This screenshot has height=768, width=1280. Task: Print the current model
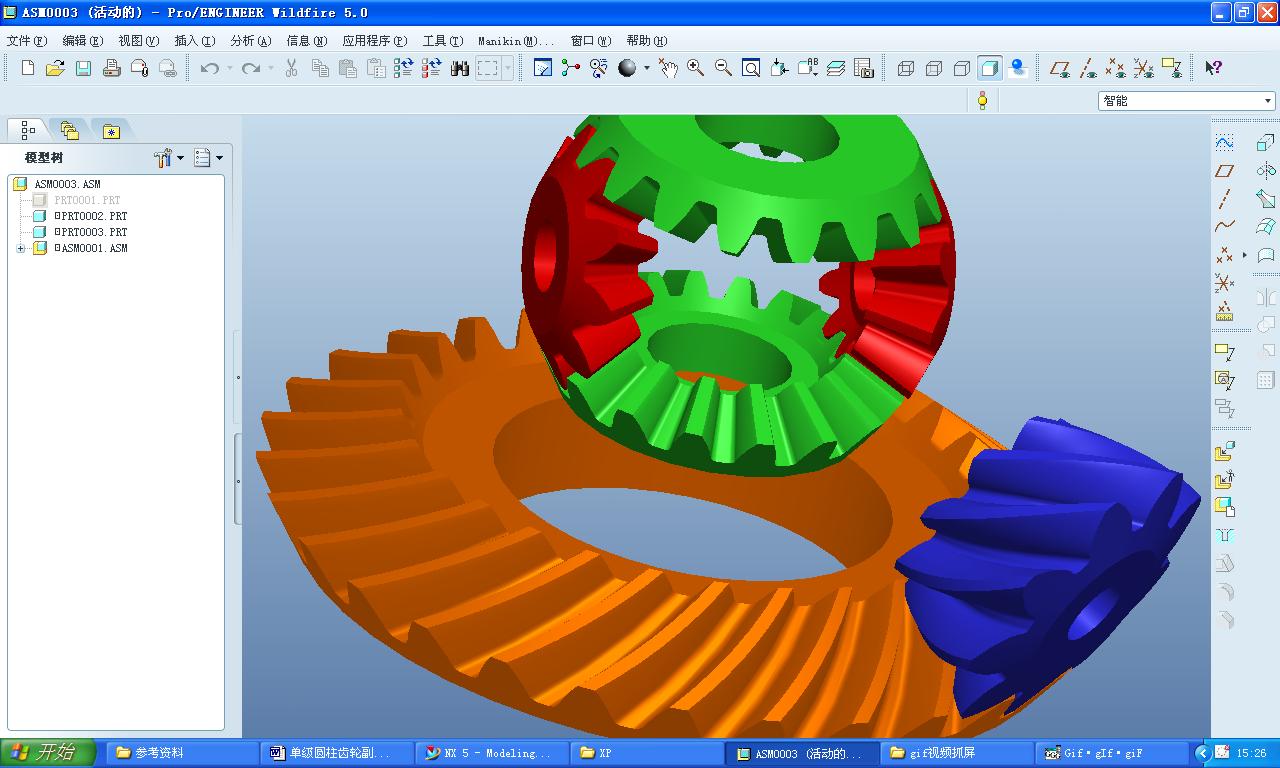tap(112, 68)
